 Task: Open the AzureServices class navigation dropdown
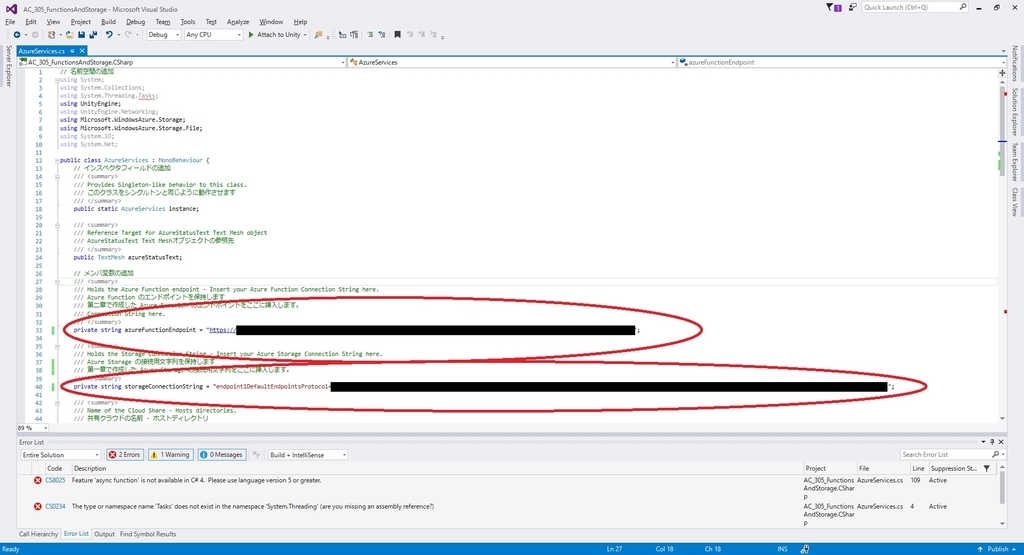click(x=511, y=62)
